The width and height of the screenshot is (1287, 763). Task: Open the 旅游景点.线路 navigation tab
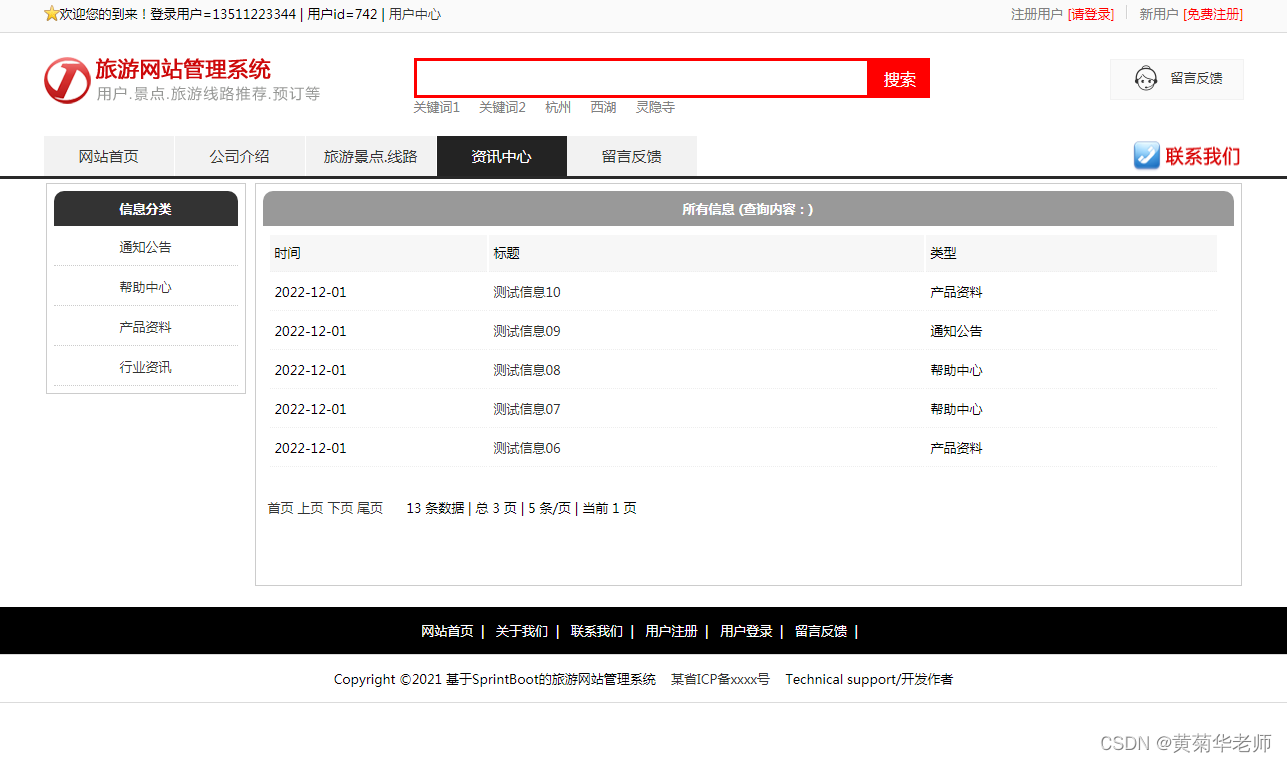371,156
